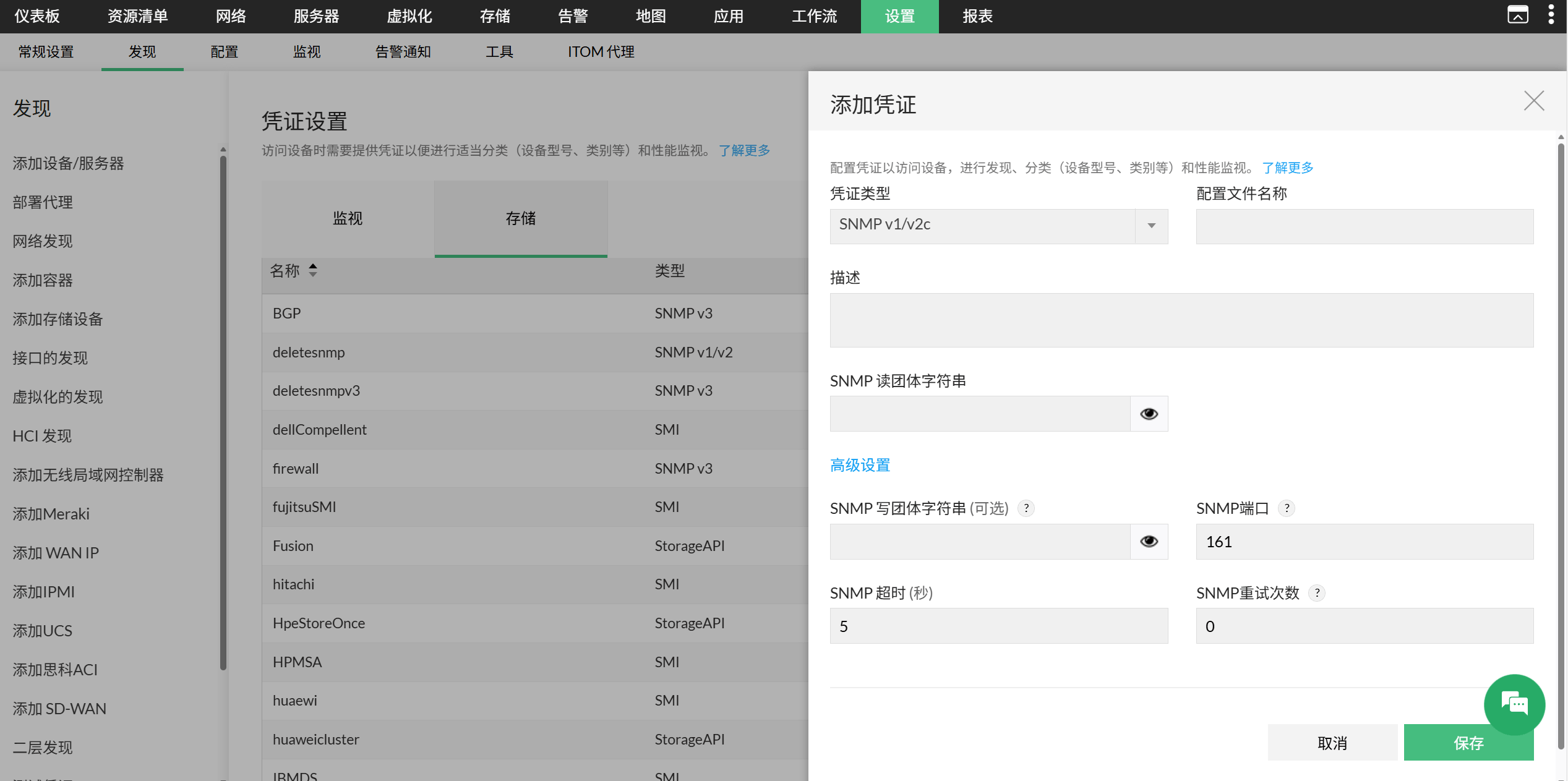Switch to 告警通知 tab

click(403, 52)
